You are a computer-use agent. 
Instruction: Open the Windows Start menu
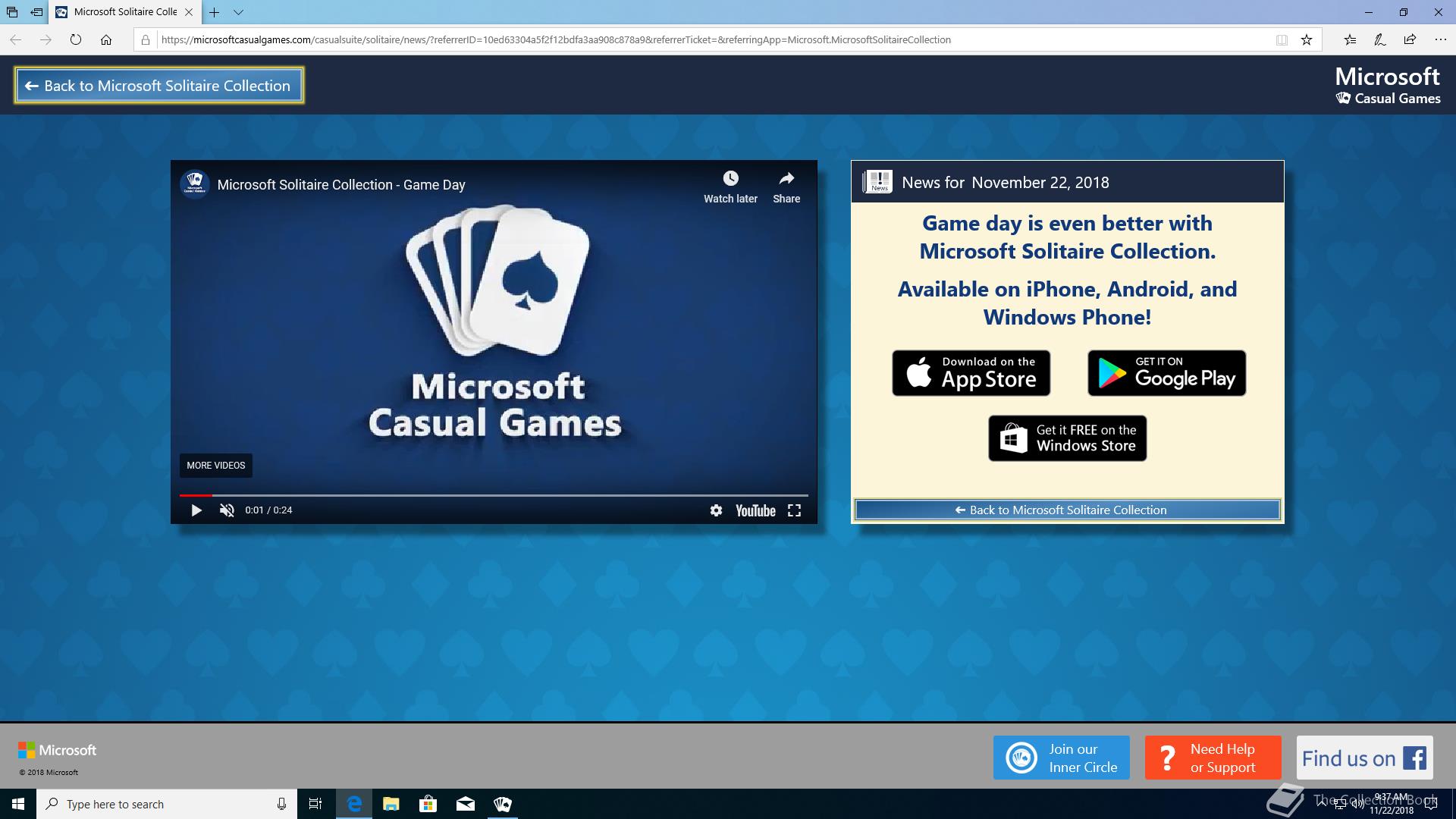point(18,804)
